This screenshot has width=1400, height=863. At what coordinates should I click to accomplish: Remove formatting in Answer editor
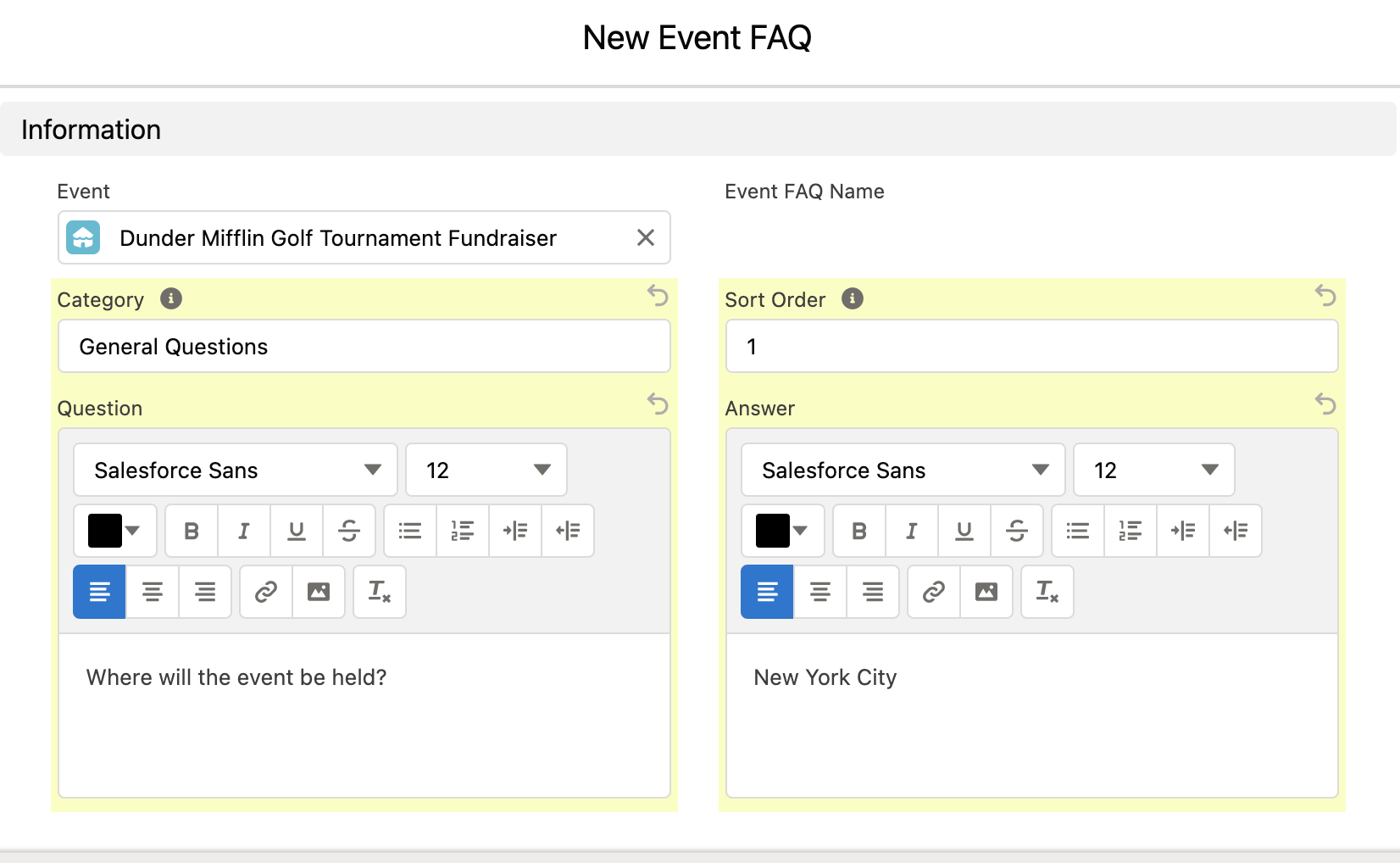tap(1047, 592)
